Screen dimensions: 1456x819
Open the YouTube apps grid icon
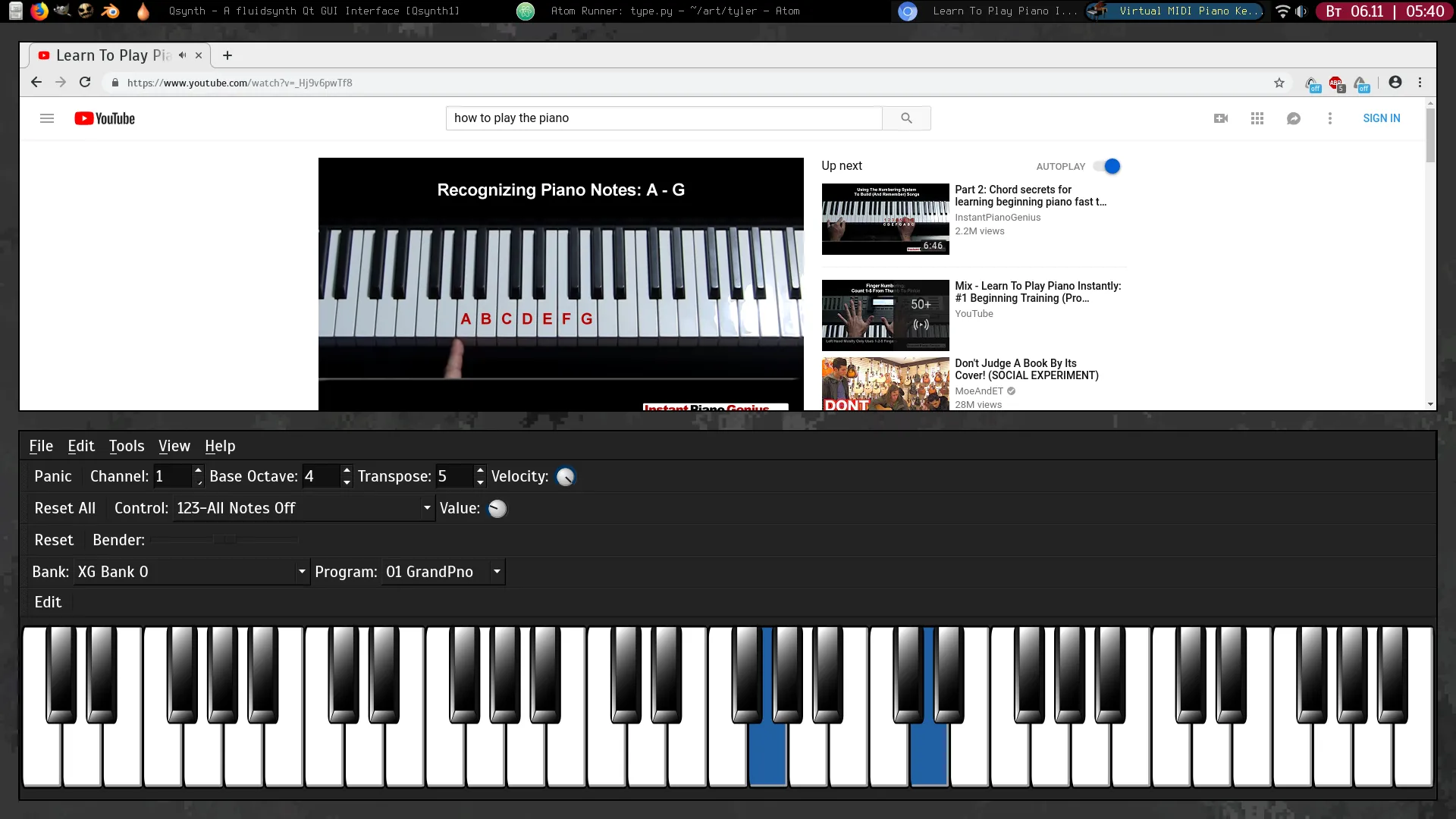(x=1257, y=118)
